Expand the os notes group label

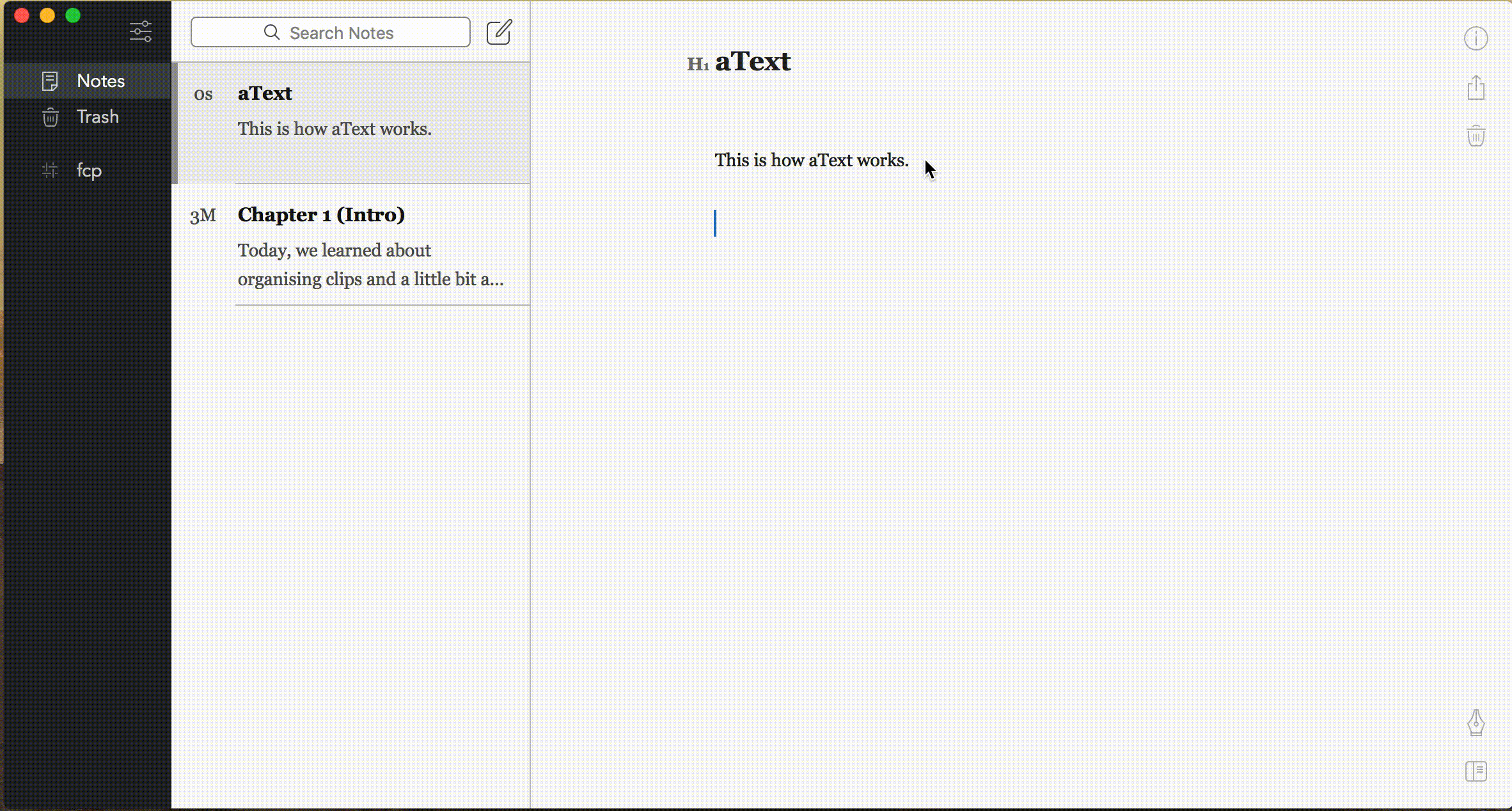coord(203,93)
